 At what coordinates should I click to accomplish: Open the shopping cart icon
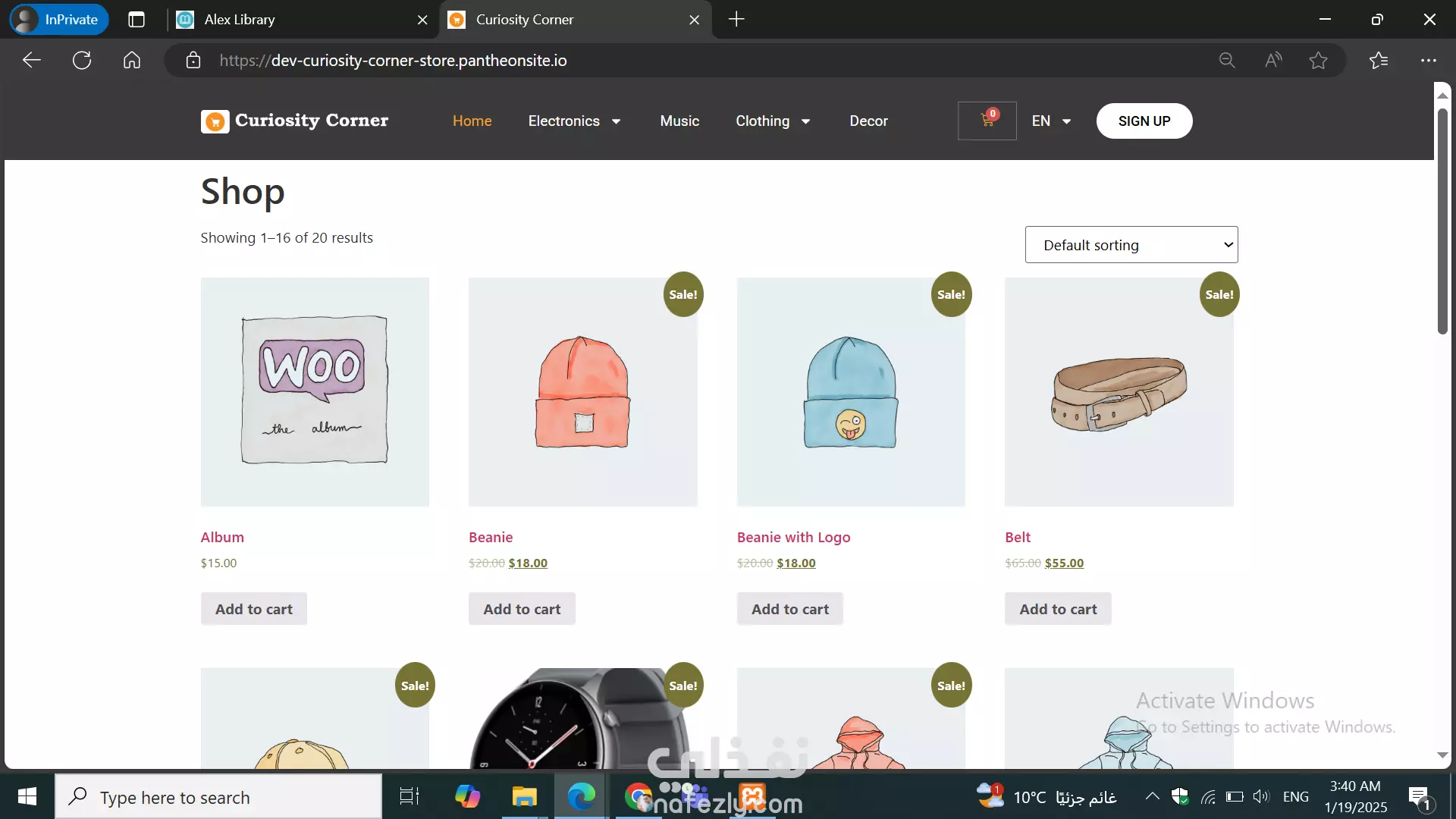pos(987,121)
